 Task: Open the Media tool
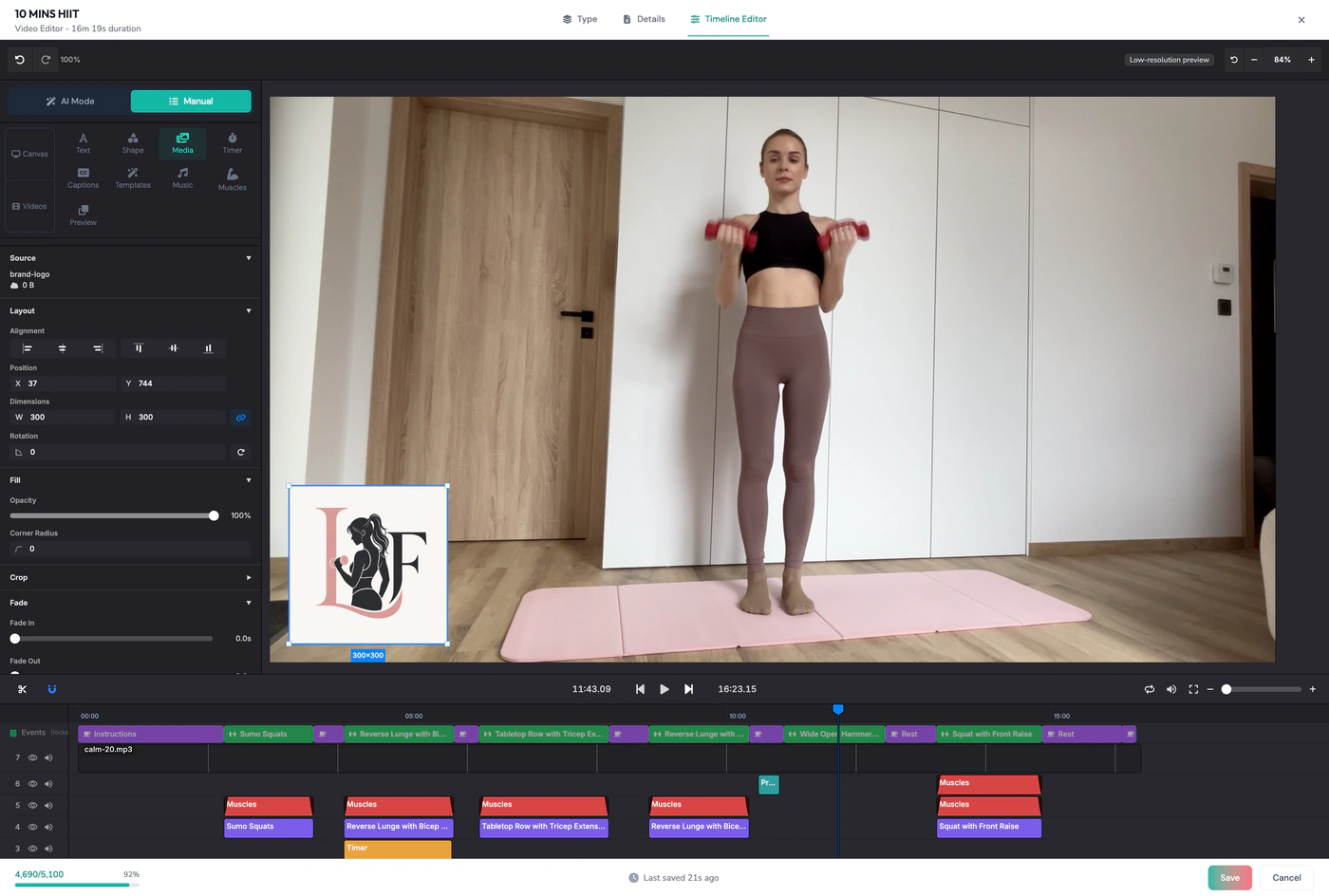tap(182, 143)
